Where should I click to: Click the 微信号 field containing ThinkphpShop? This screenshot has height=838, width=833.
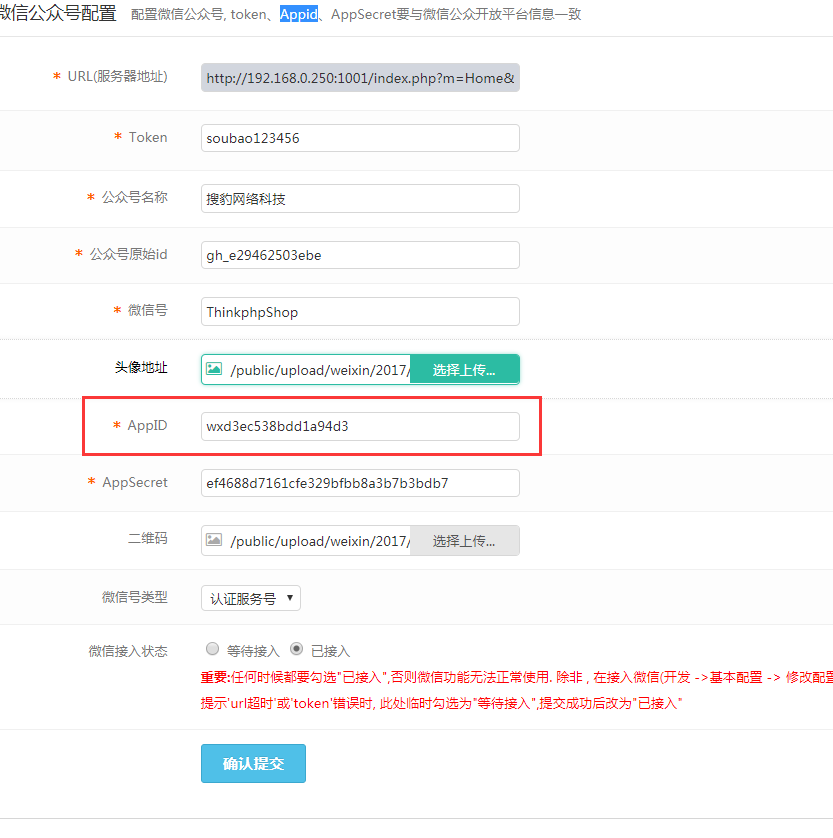pos(360,312)
